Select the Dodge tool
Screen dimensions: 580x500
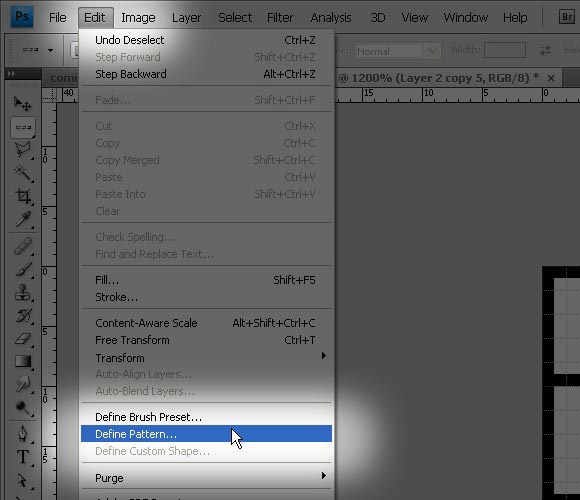tap(23, 408)
